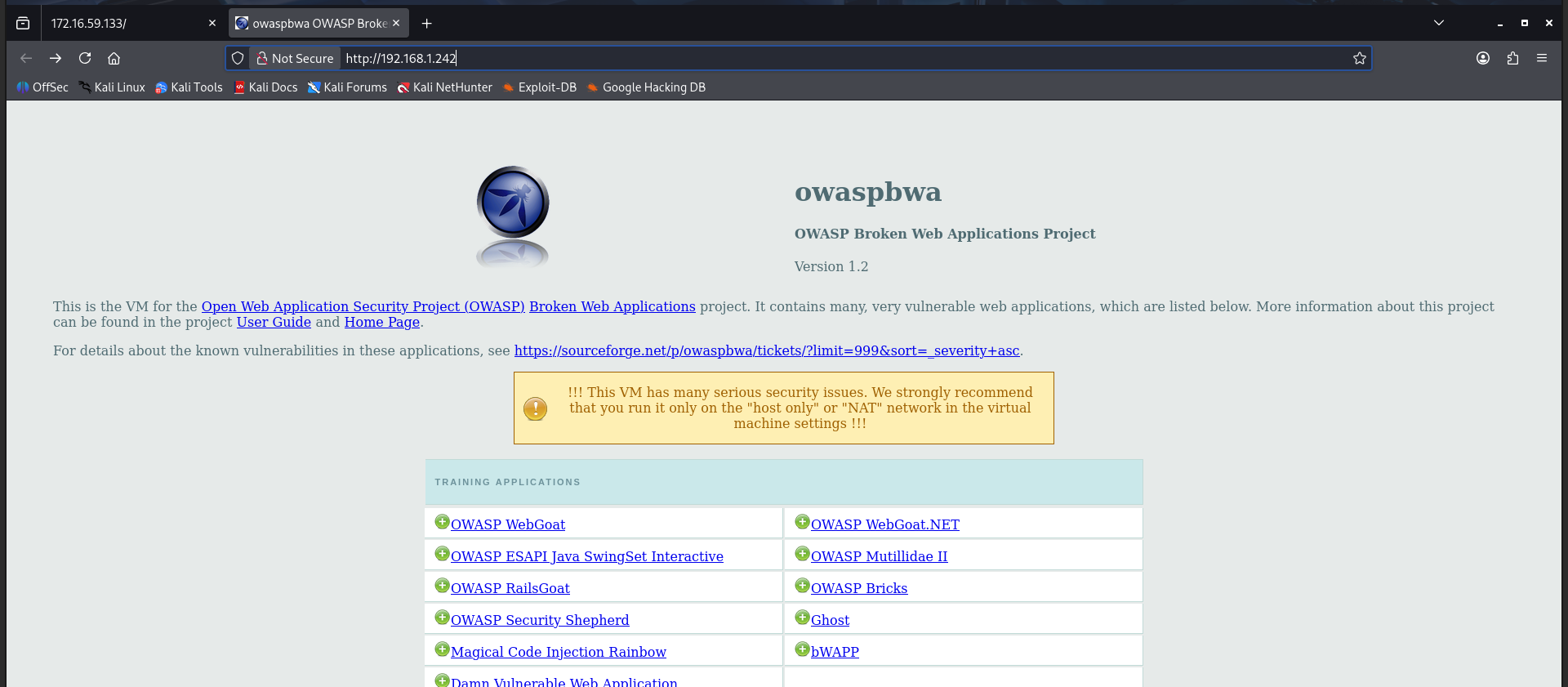This screenshot has width=1568, height=687.
Task: Select the owaspbwa OWASP Broken tab
Action: coord(318,23)
